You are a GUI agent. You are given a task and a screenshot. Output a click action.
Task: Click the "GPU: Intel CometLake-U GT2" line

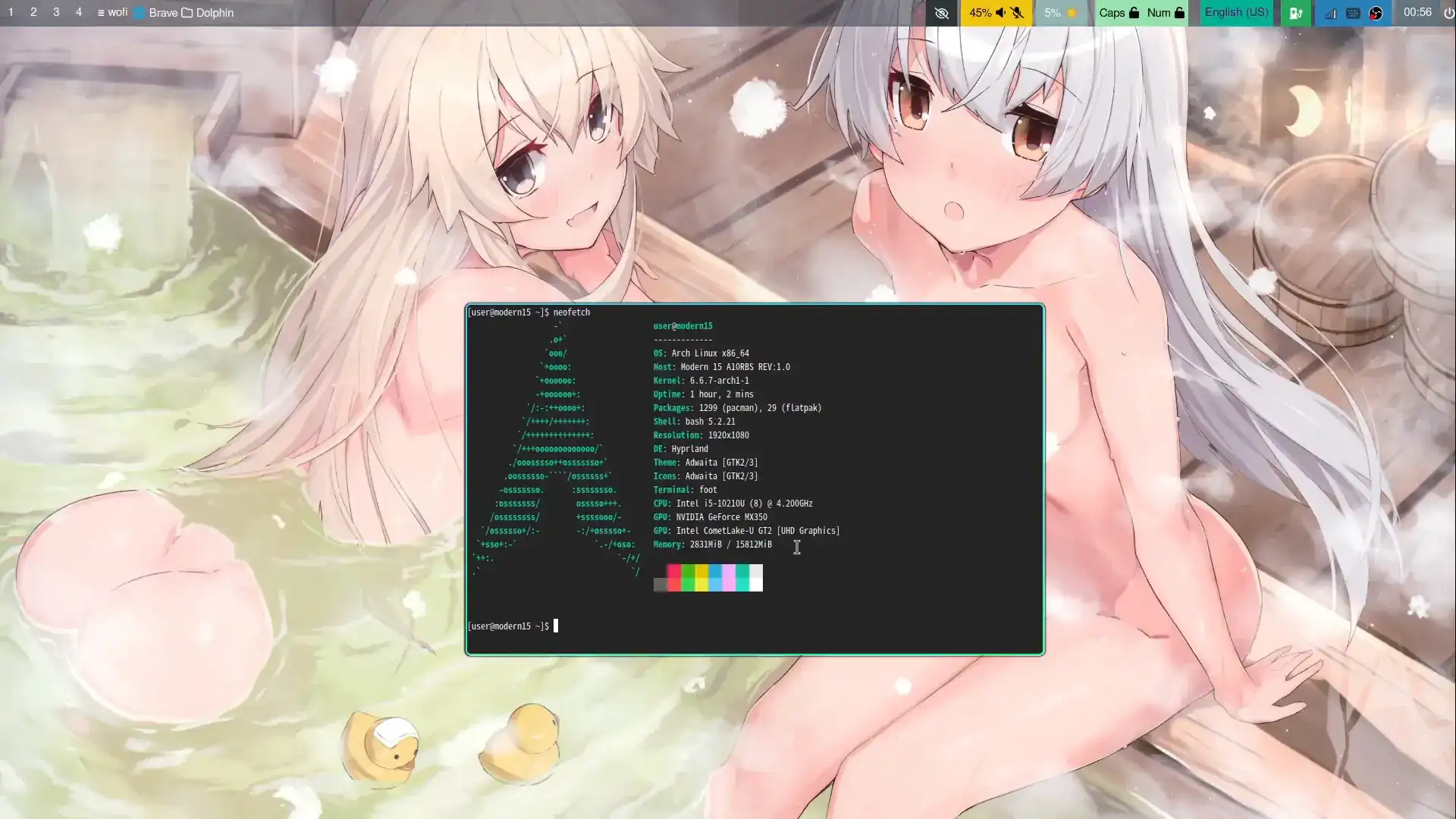coord(746,531)
